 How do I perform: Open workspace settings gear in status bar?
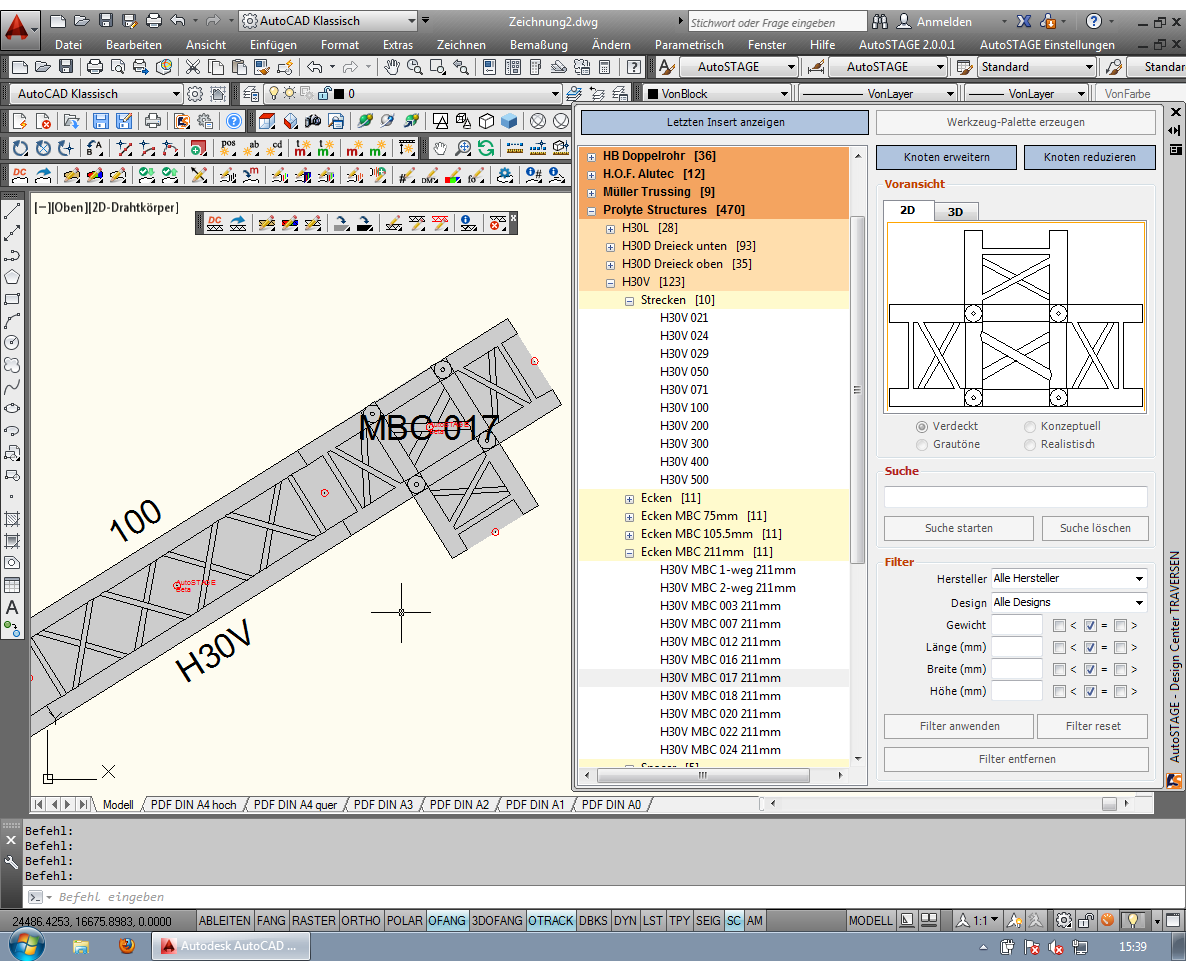1064,920
